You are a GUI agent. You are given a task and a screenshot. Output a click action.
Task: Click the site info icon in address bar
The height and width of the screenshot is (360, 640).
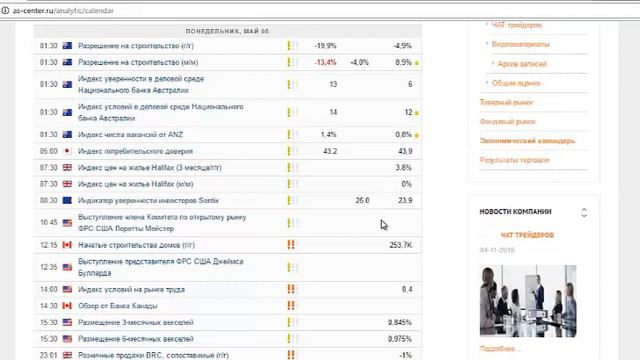point(5,11)
